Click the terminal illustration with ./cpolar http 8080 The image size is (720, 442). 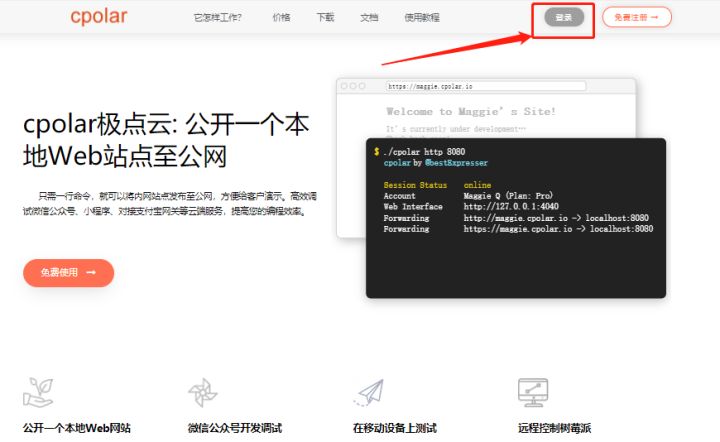pyautogui.click(x=516, y=218)
